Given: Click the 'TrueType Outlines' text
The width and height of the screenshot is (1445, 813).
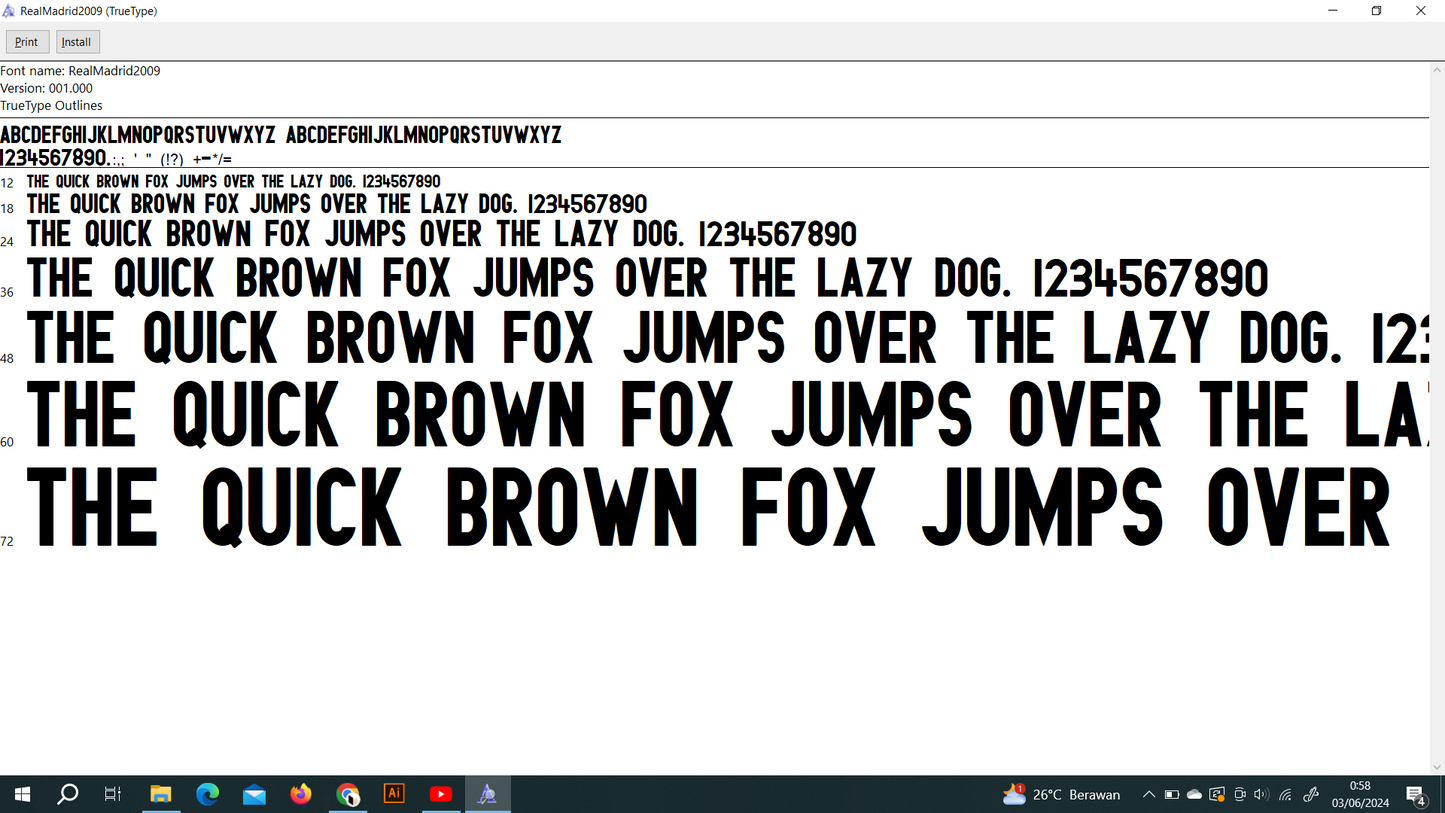Looking at the screenshot, I should [x=51, y=105].
